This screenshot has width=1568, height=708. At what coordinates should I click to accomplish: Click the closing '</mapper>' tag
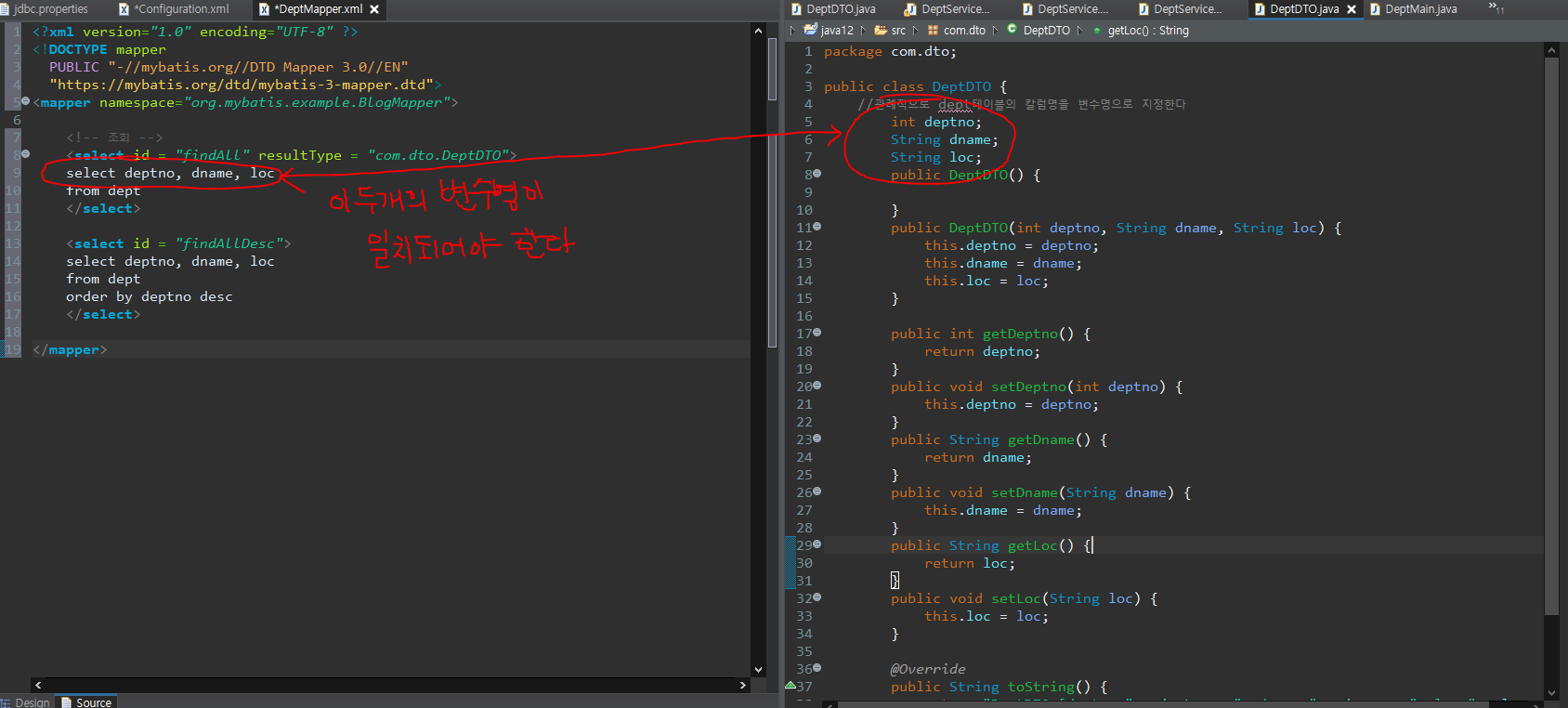(70, 349)
